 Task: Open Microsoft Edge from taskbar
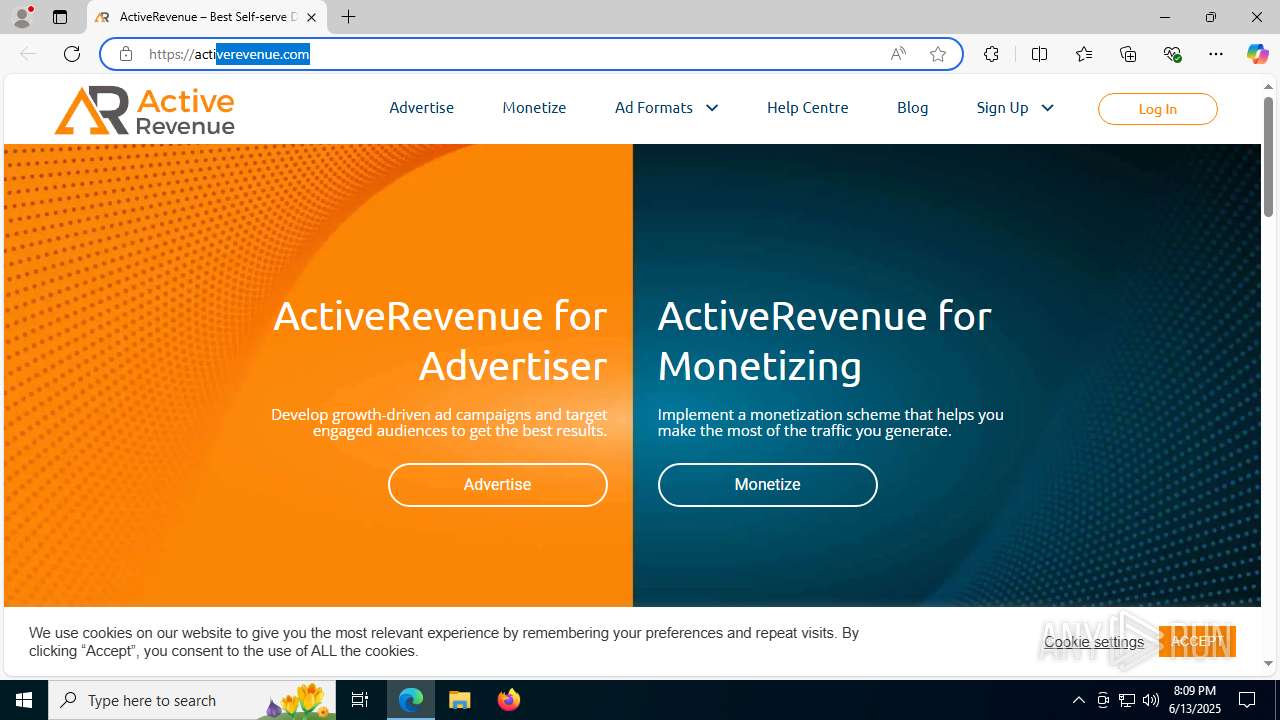(x=411, y=700)
